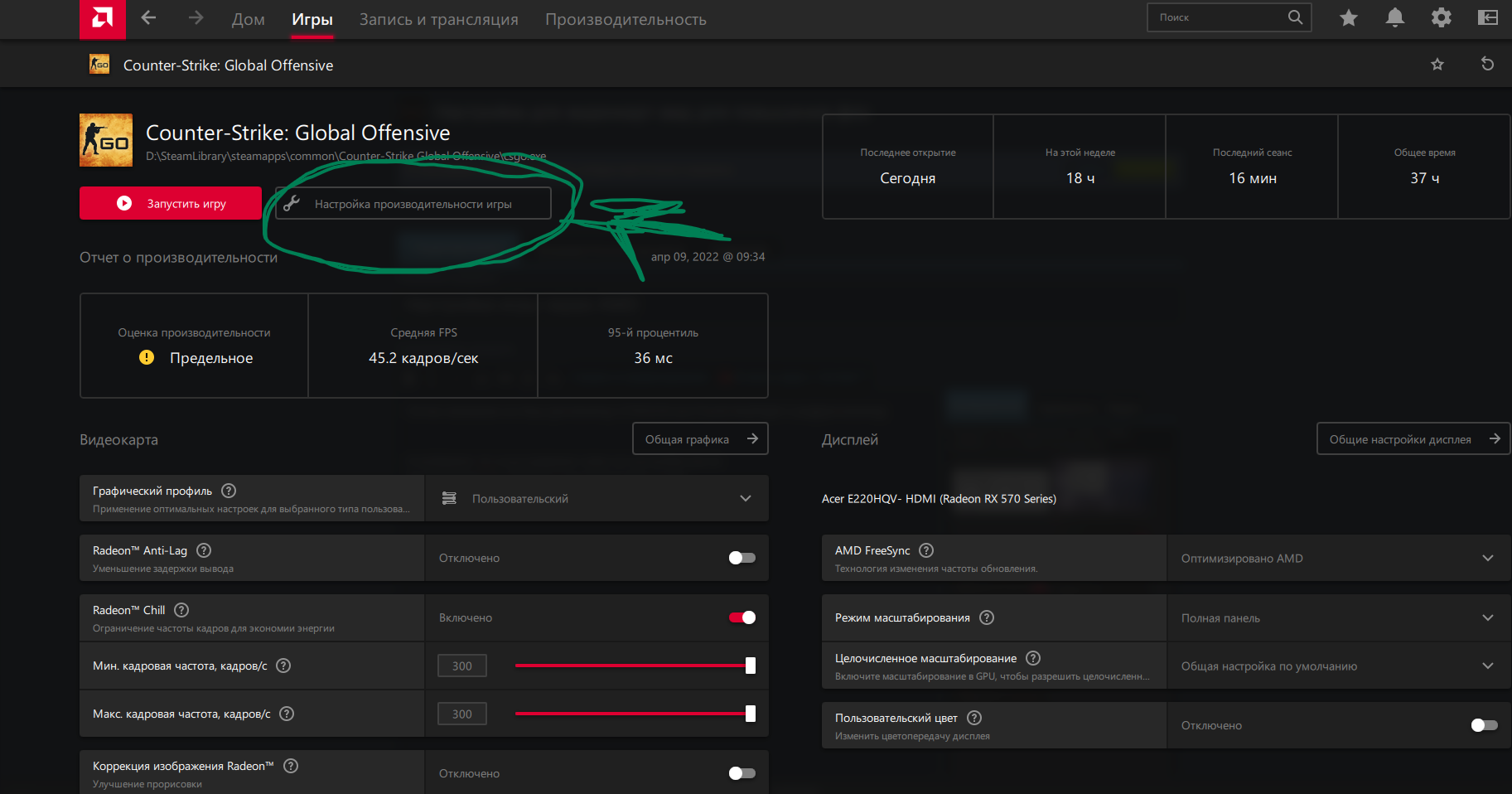
Task: Click the search magnifier icon
Action: point(1295,17)
